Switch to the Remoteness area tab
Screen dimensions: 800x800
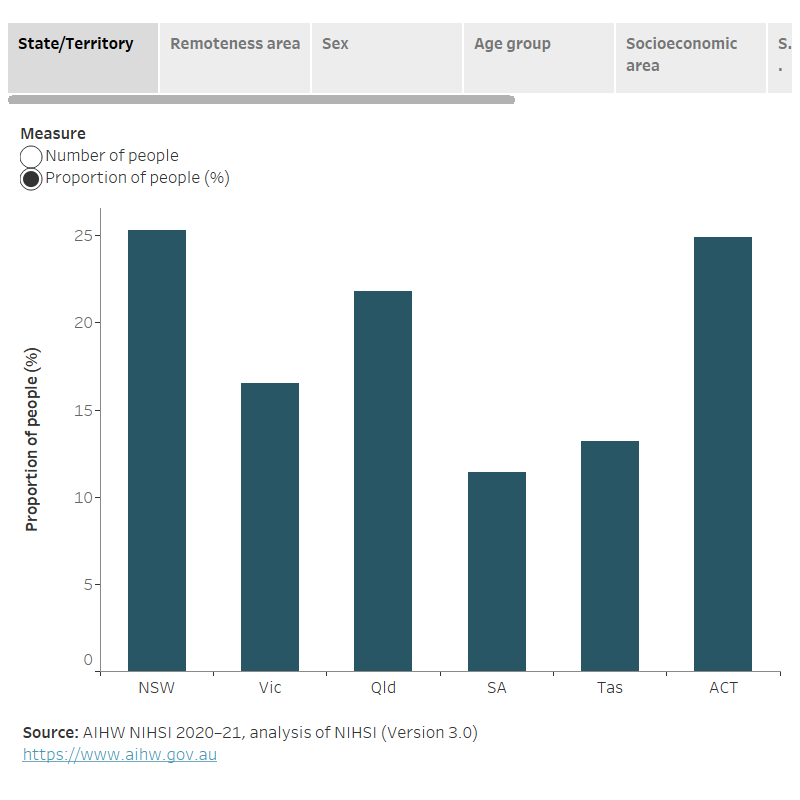tap(235, 44)
